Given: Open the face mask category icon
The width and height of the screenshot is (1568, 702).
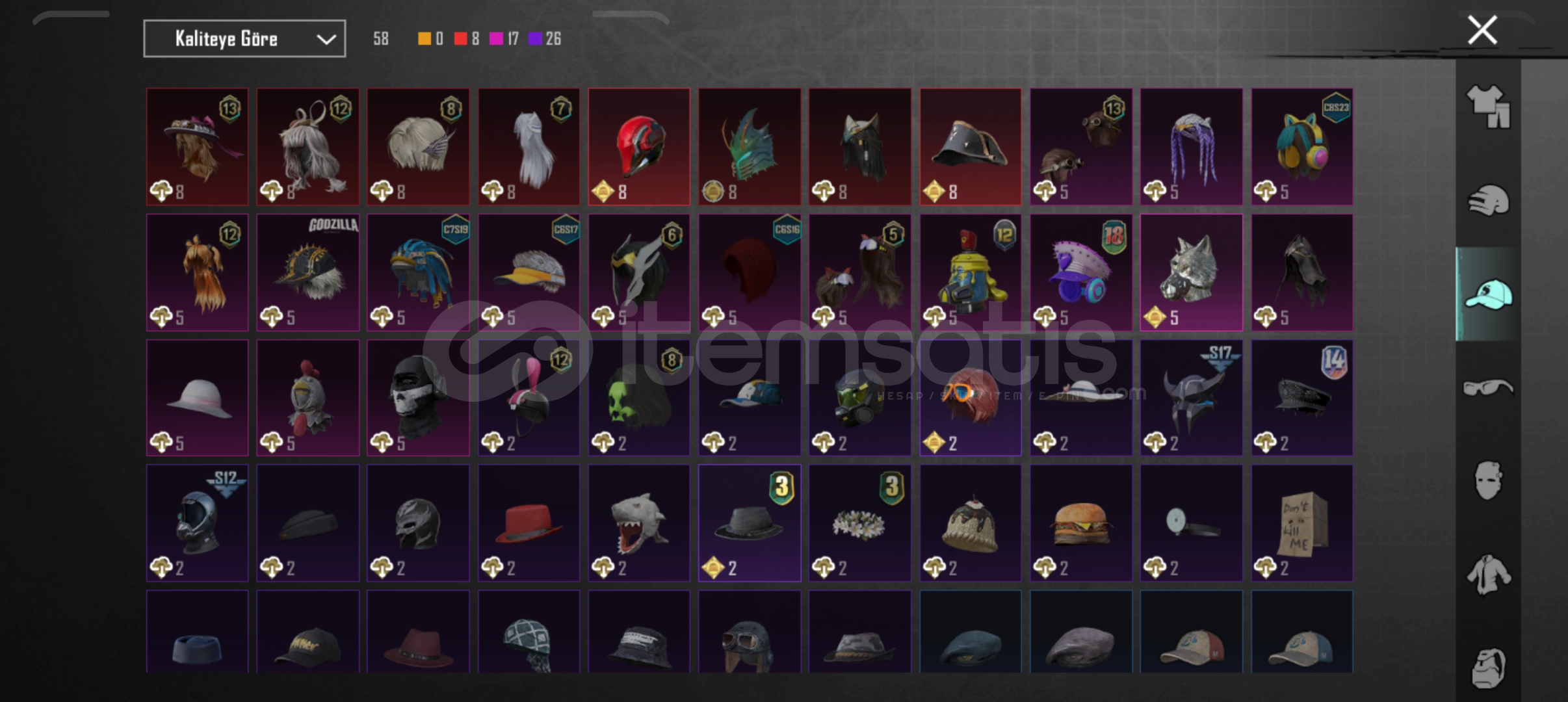Looking at the screenshot, I should click(1488, 481).
